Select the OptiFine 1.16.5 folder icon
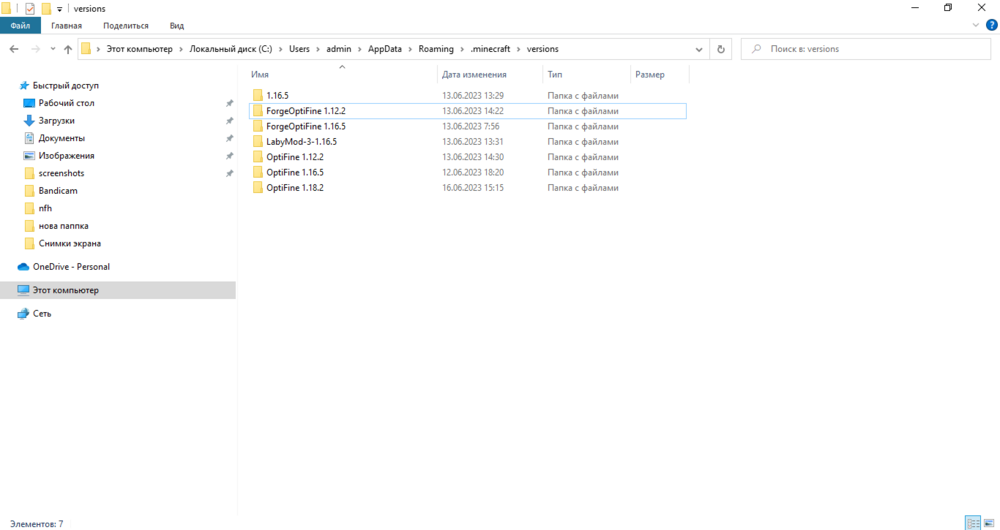Viewport: 1000px width, 530px height. click(x=258, y=172)
